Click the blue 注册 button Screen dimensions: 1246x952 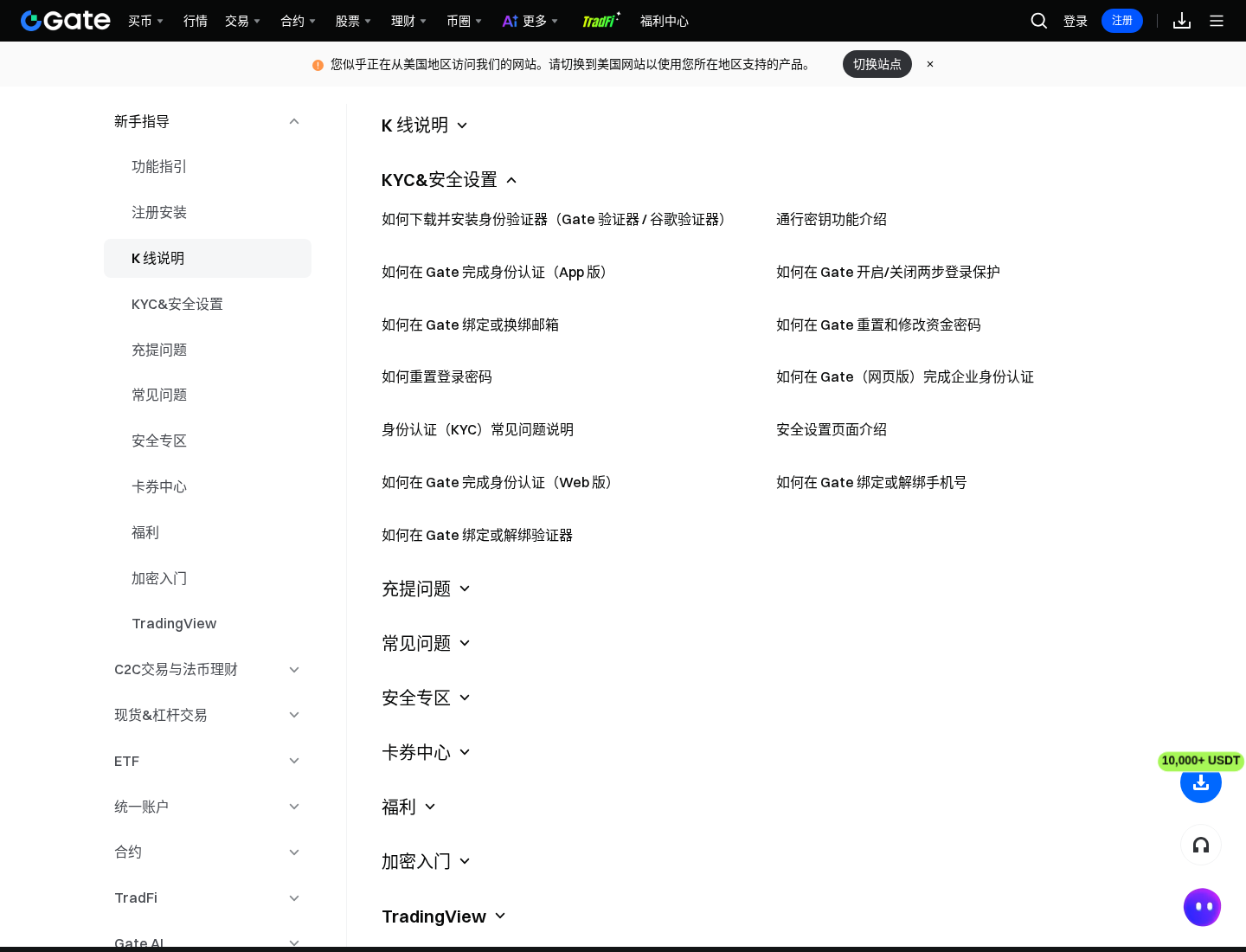[x=1122, y=21]
